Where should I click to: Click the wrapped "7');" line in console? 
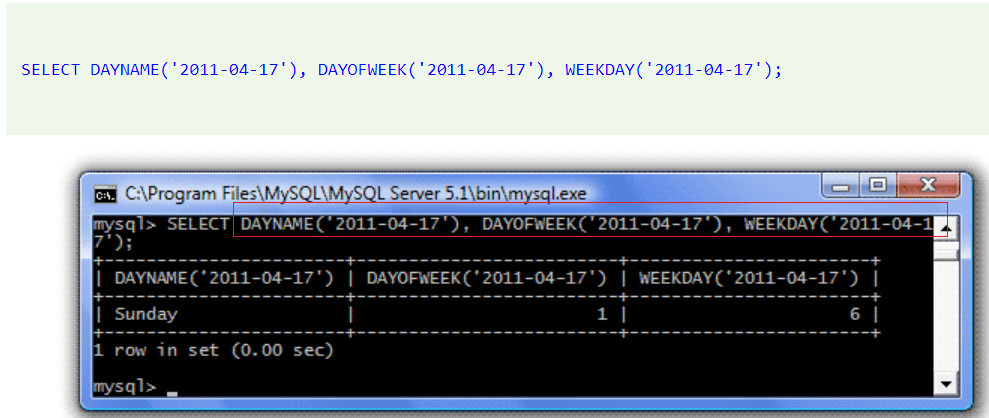[114, 242]
